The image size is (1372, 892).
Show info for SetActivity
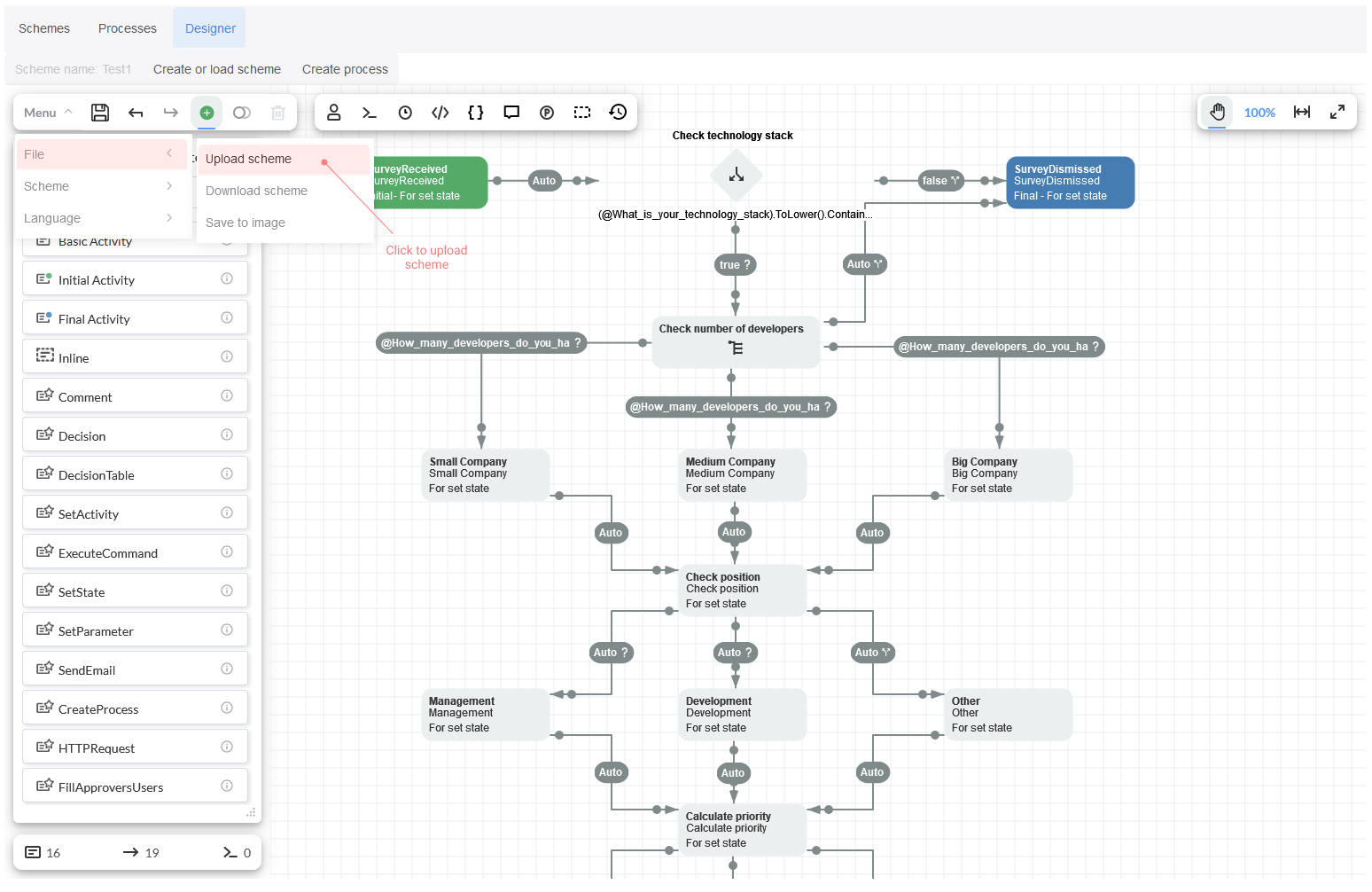point(227,513)
